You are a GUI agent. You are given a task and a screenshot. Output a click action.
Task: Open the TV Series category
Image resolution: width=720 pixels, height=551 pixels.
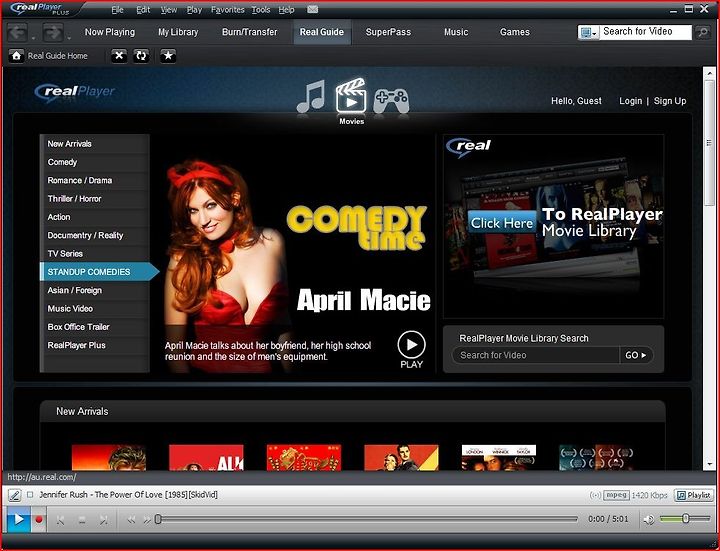[95, 253]
